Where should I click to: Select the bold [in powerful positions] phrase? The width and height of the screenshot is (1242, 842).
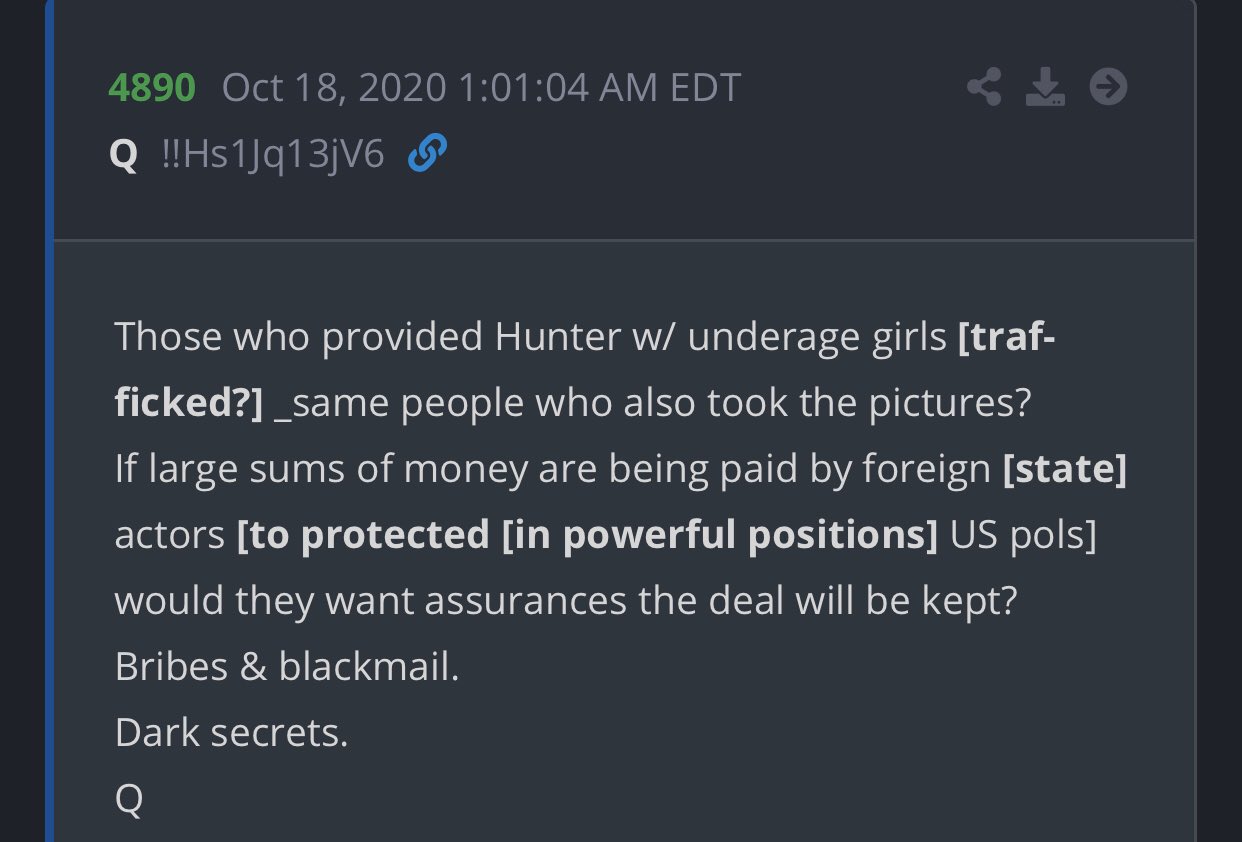point(719,535)
